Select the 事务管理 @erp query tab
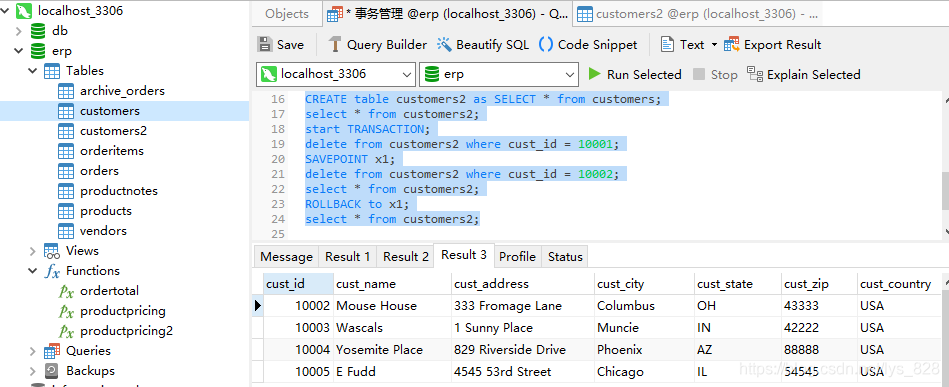 [447, 13]
